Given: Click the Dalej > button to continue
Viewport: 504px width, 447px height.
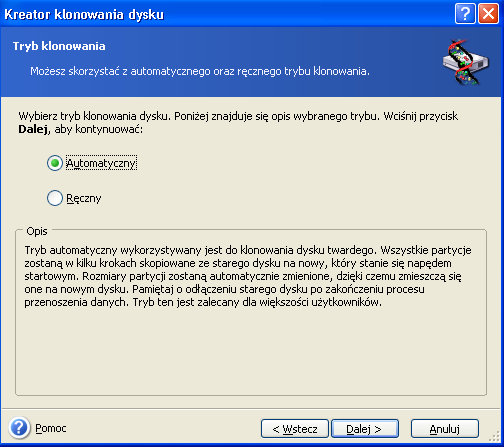Looking at the screenshot, I should coord(365,429).
